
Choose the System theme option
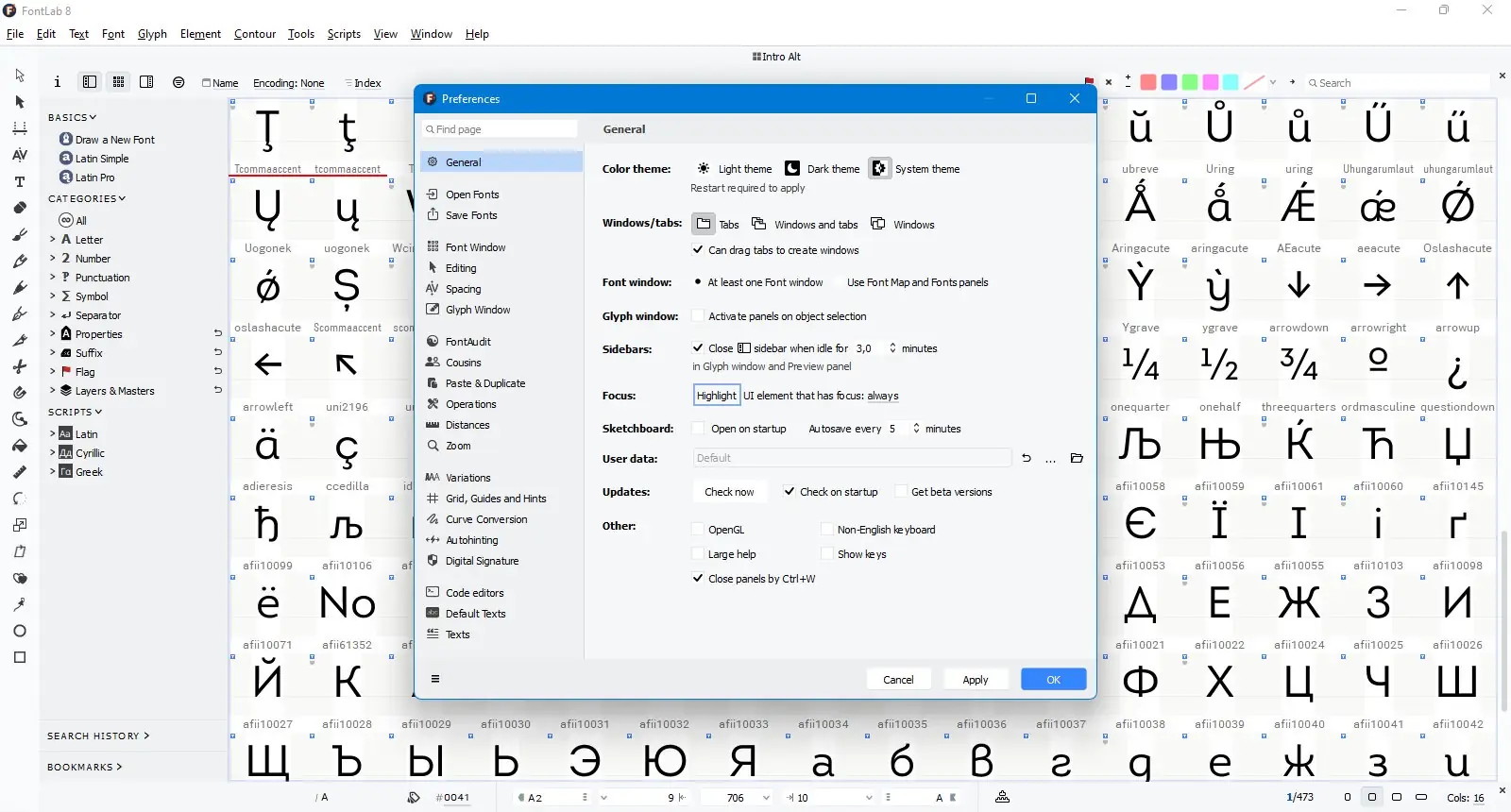pos(915,169)
